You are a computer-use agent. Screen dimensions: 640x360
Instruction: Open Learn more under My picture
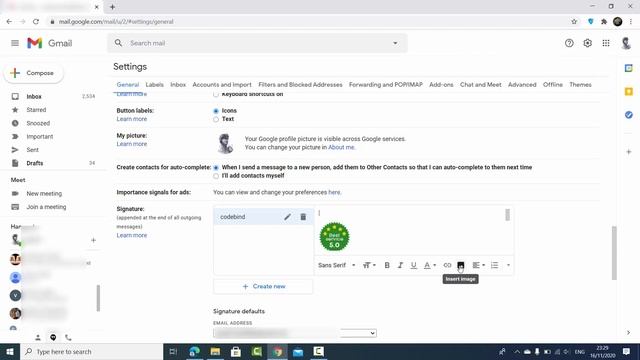tap(131, 144)
